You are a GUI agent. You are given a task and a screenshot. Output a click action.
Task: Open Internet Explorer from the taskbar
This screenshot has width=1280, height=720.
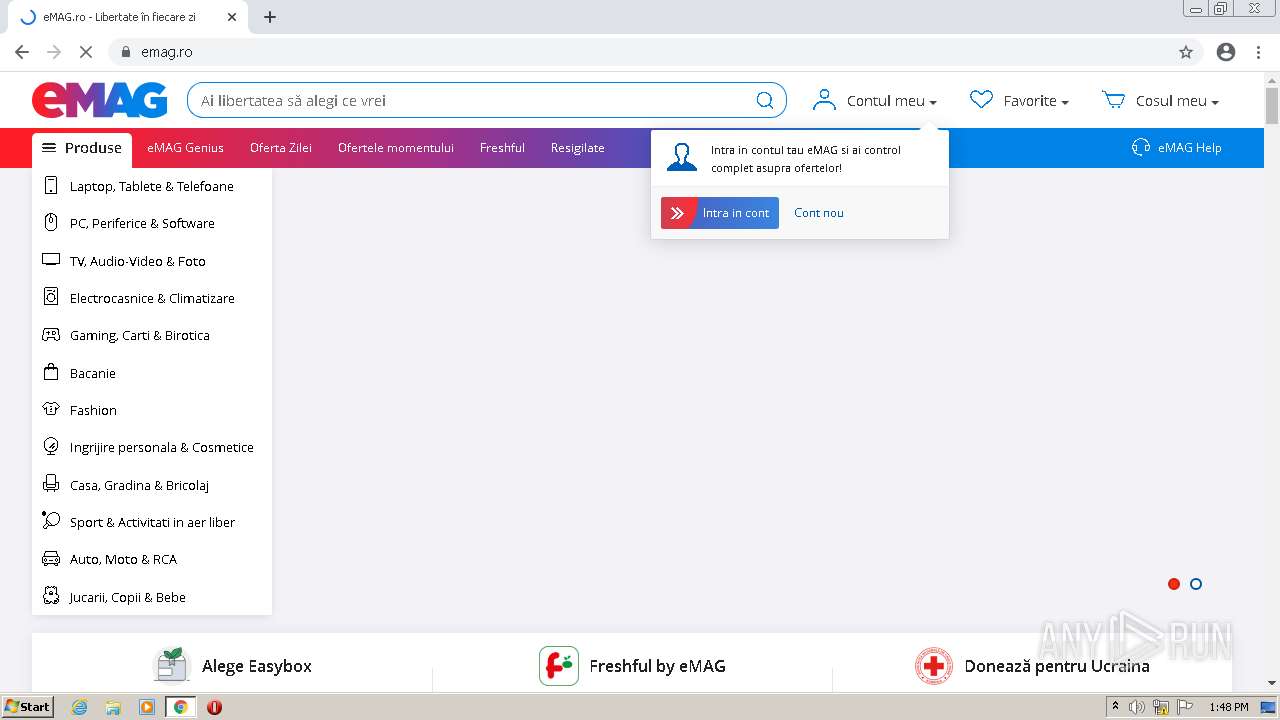pyautogui.click(x=80, y=707)
